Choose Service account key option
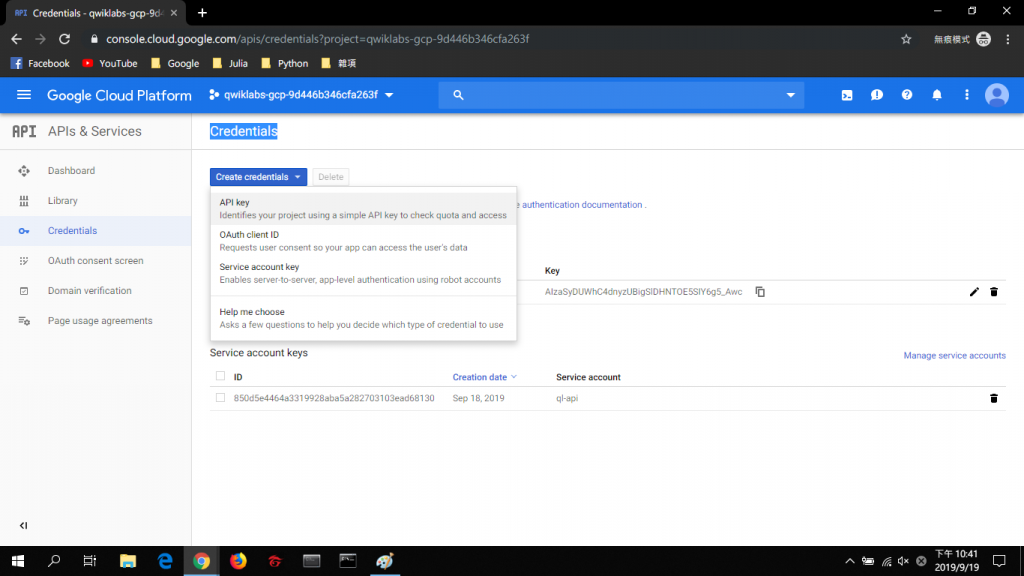Screen dimensions: 1024x576 pyautogui.click(x=363, y=273)
